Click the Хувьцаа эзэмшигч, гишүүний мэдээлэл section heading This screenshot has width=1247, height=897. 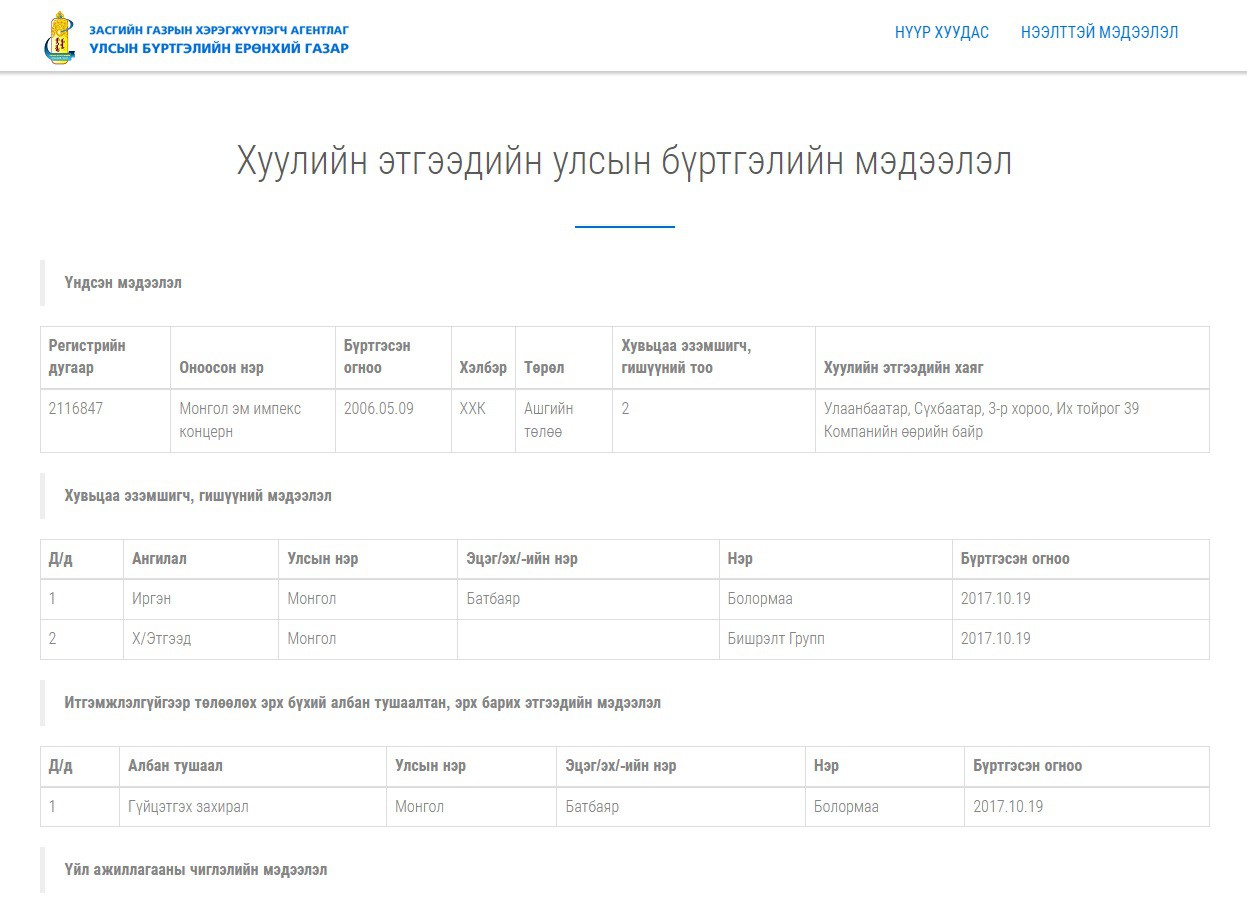[x=198, y=496]
